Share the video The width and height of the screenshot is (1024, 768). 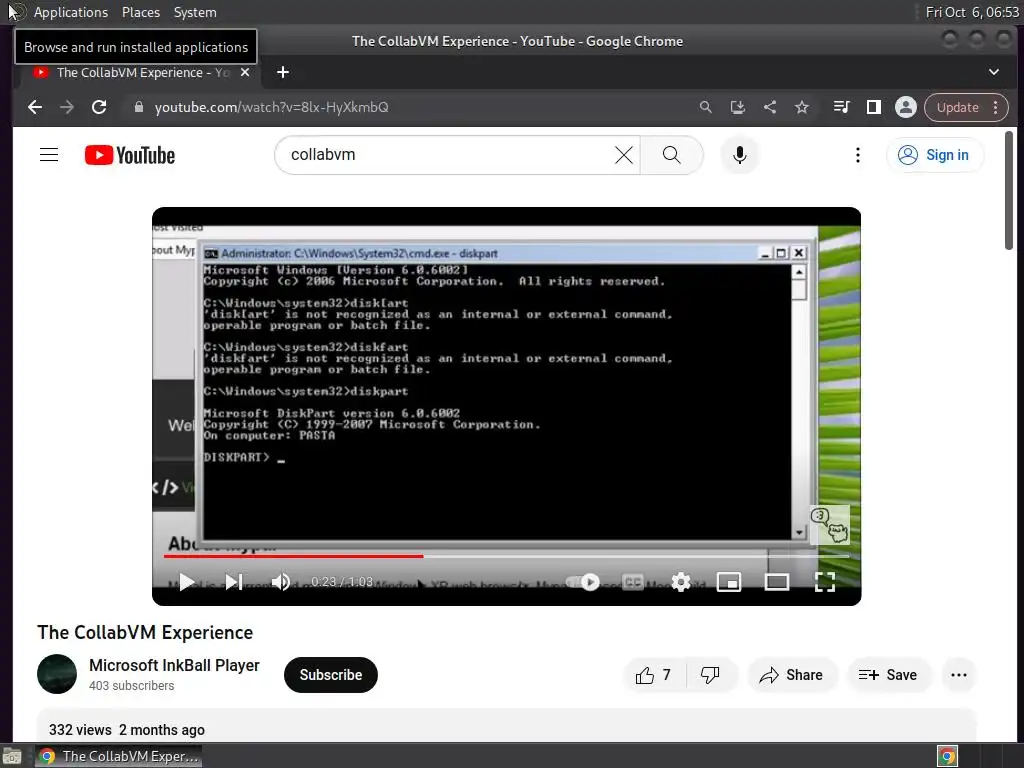coord(791,675)
